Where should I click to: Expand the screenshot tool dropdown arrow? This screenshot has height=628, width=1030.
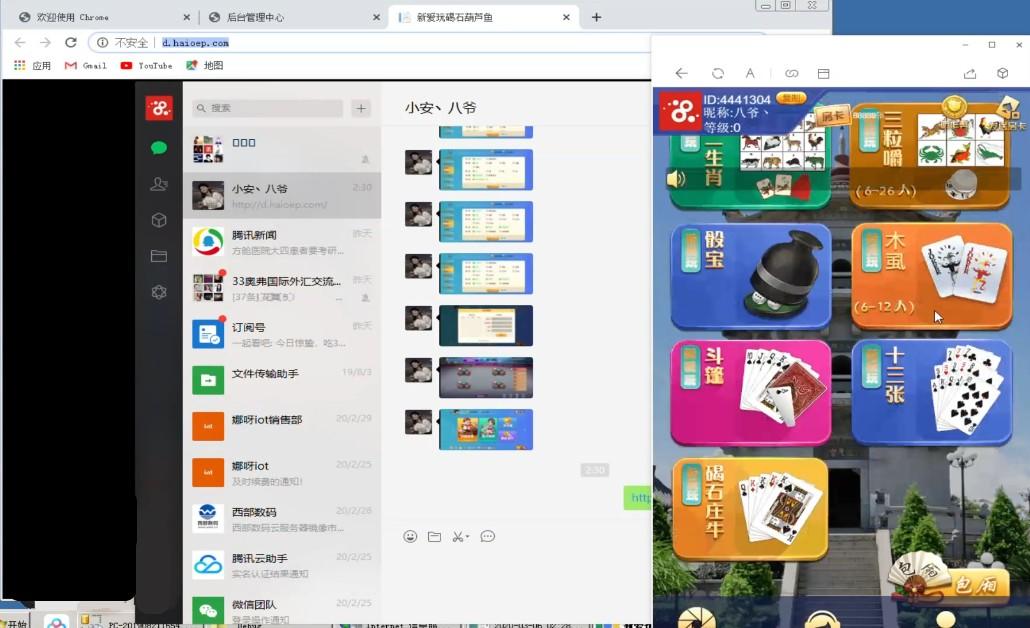click(x=468, y=537)
